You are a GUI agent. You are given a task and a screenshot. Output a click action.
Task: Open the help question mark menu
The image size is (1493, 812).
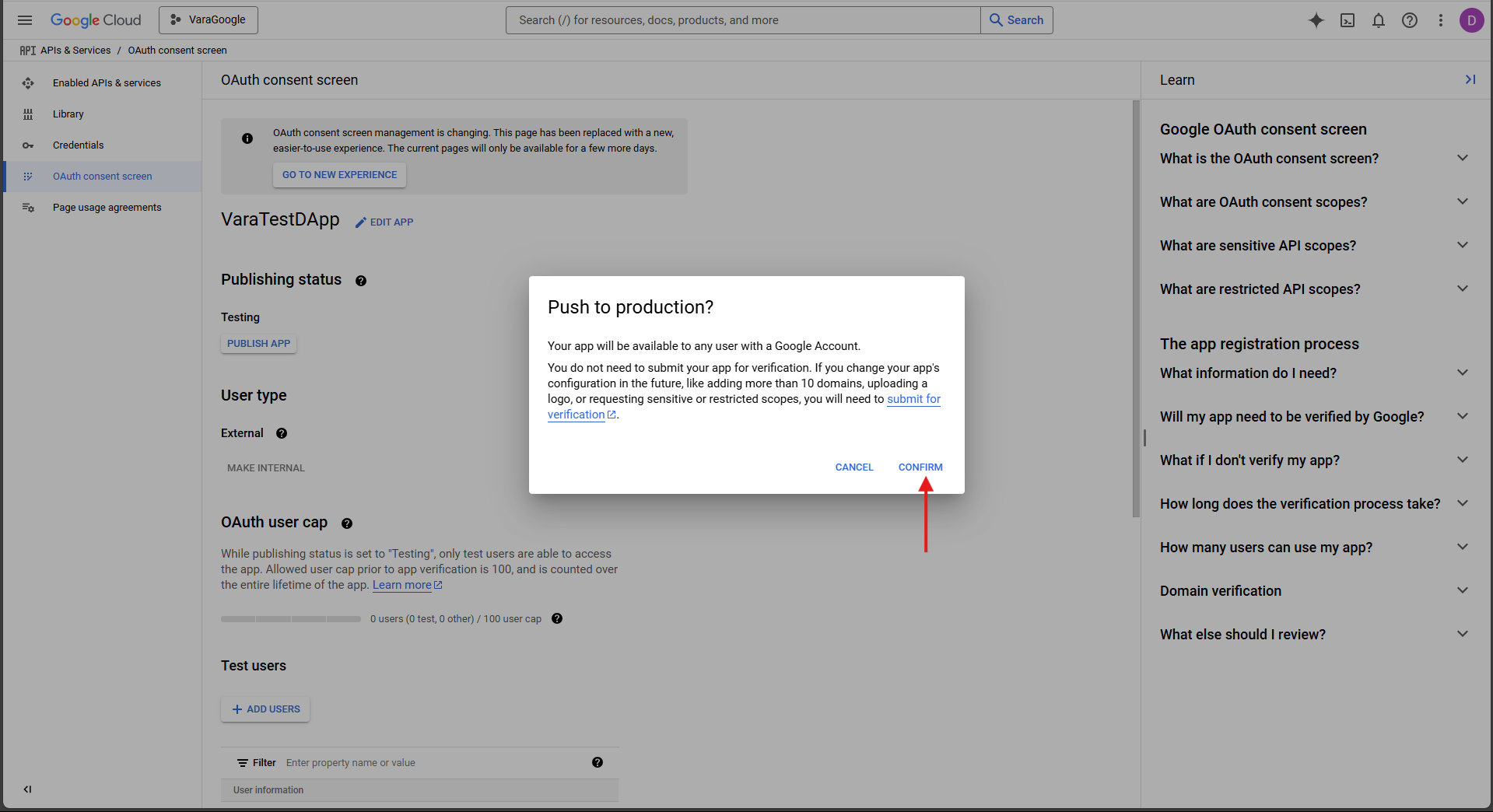(1410, 20)
